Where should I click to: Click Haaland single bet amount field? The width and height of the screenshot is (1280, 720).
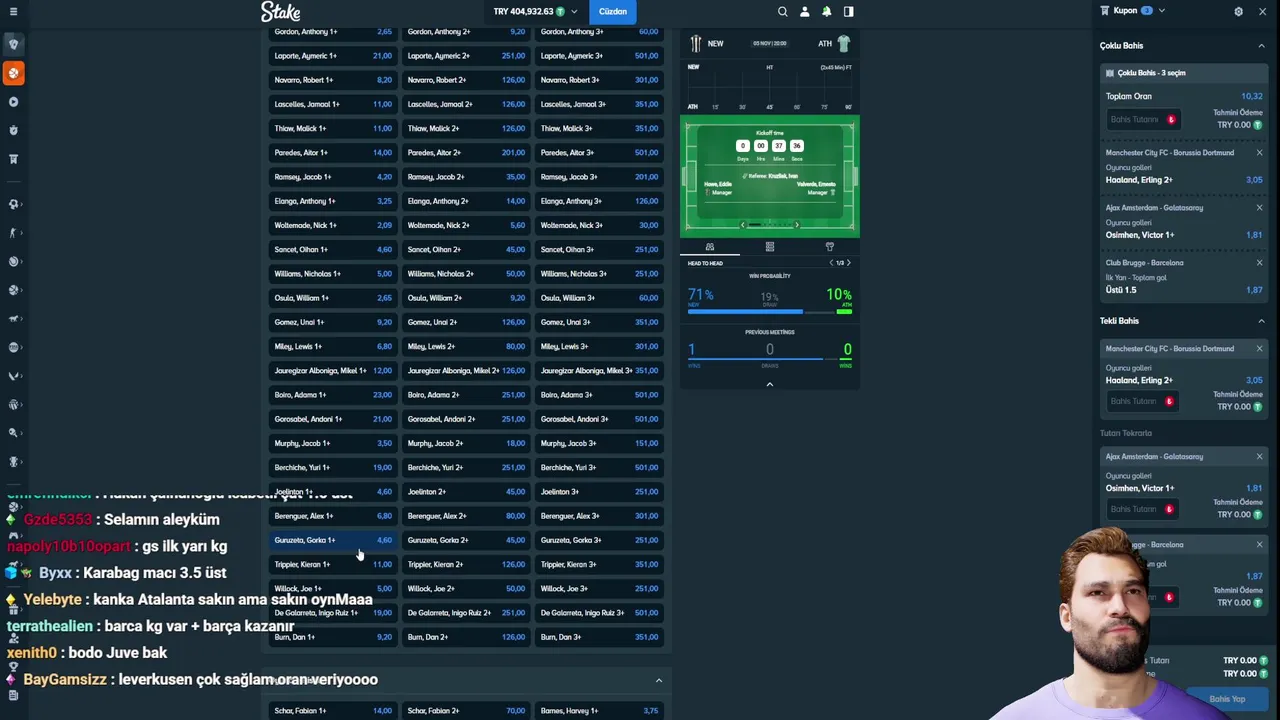click(x=1143, y=402)
